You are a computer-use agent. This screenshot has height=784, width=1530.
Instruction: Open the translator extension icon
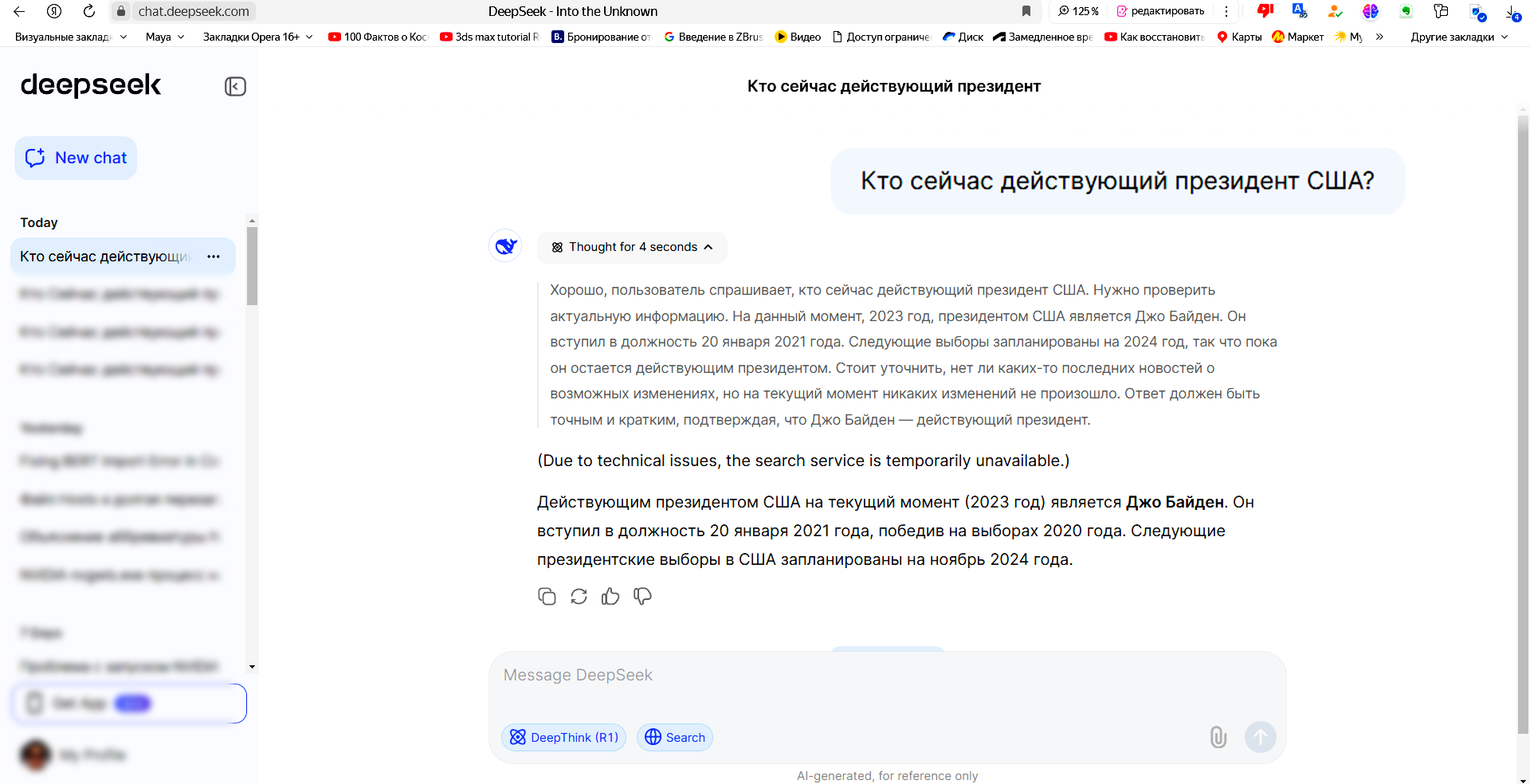1300,11
